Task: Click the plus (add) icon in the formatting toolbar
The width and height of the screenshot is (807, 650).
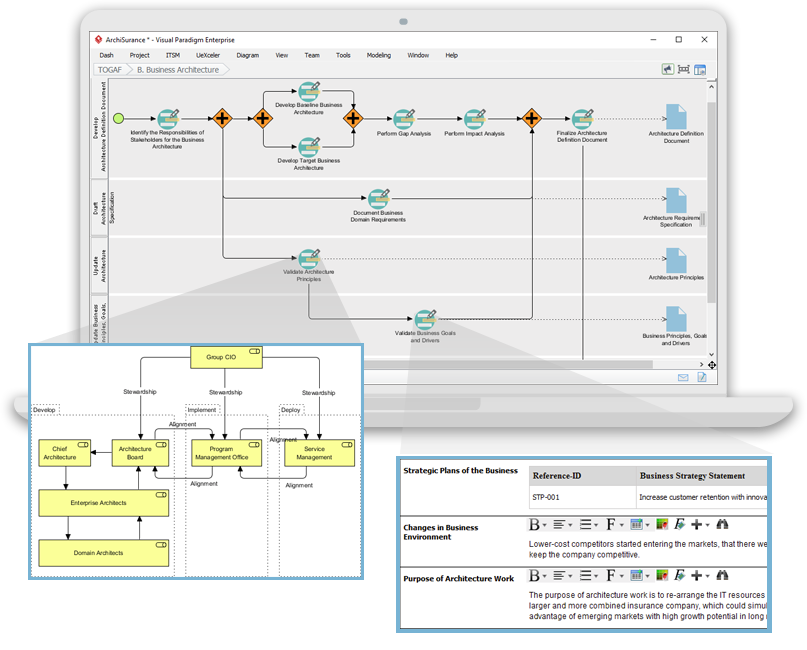Action: coord(696,525)
